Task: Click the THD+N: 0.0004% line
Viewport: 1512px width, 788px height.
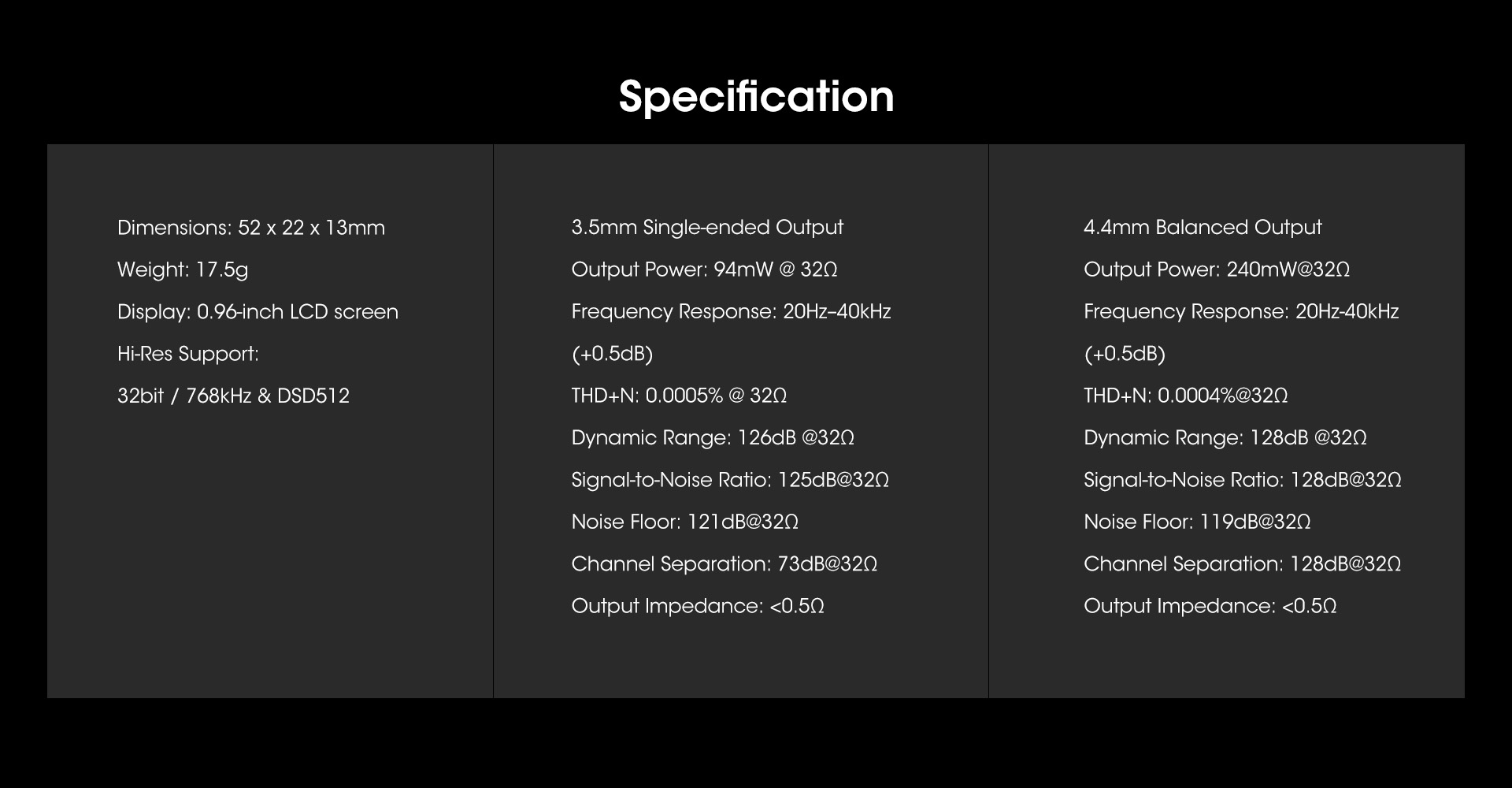Action: (1185, 396)
